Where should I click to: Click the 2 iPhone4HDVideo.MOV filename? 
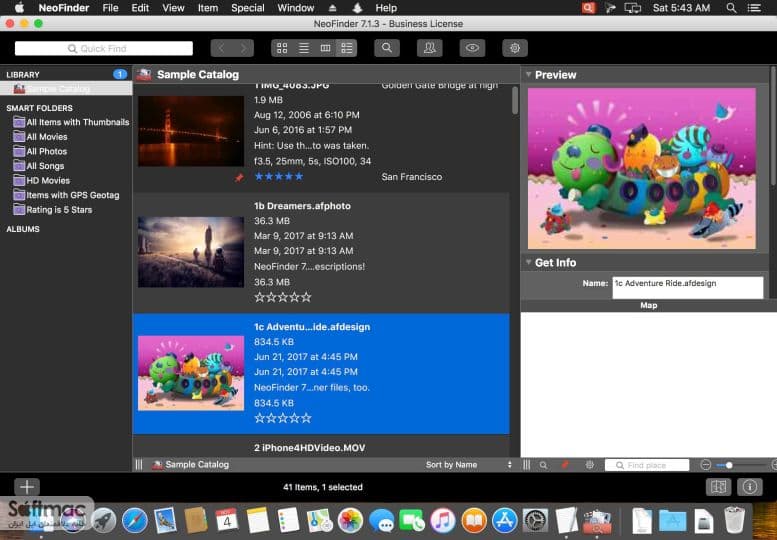click(310, 448)
